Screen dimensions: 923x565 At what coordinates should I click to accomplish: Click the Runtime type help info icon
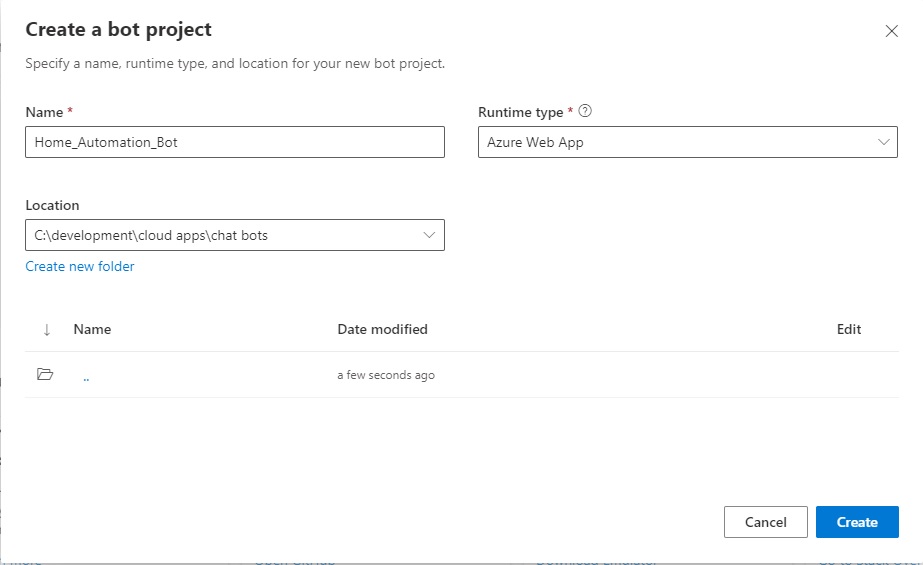[x=586, y=112]
